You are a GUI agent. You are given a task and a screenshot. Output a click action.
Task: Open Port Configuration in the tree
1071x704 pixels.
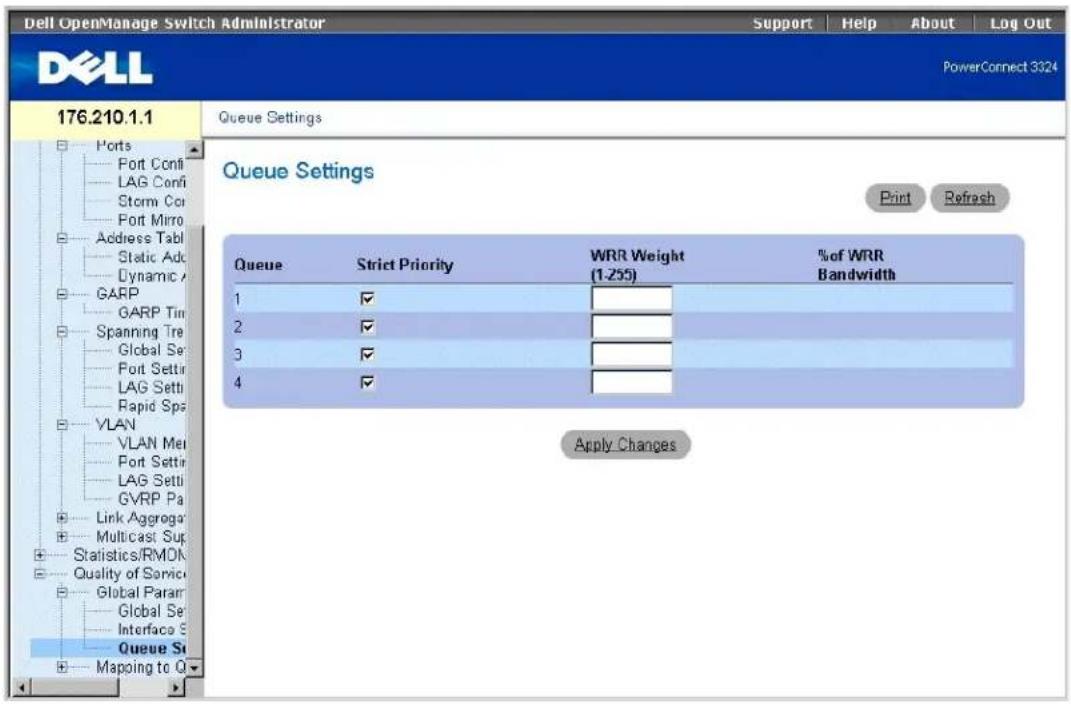point(151,164)
